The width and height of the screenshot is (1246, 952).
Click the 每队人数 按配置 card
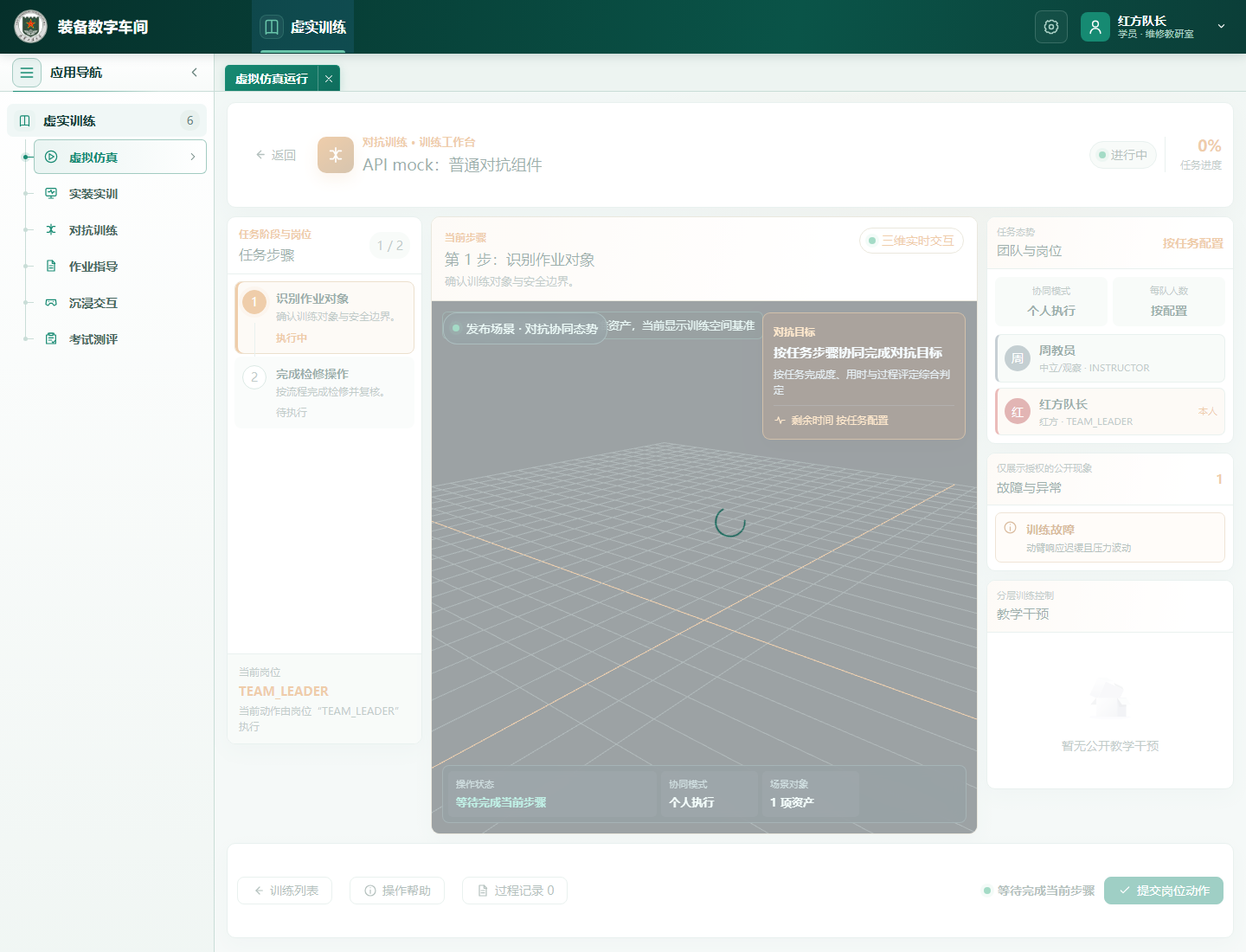coord(1169,301)
